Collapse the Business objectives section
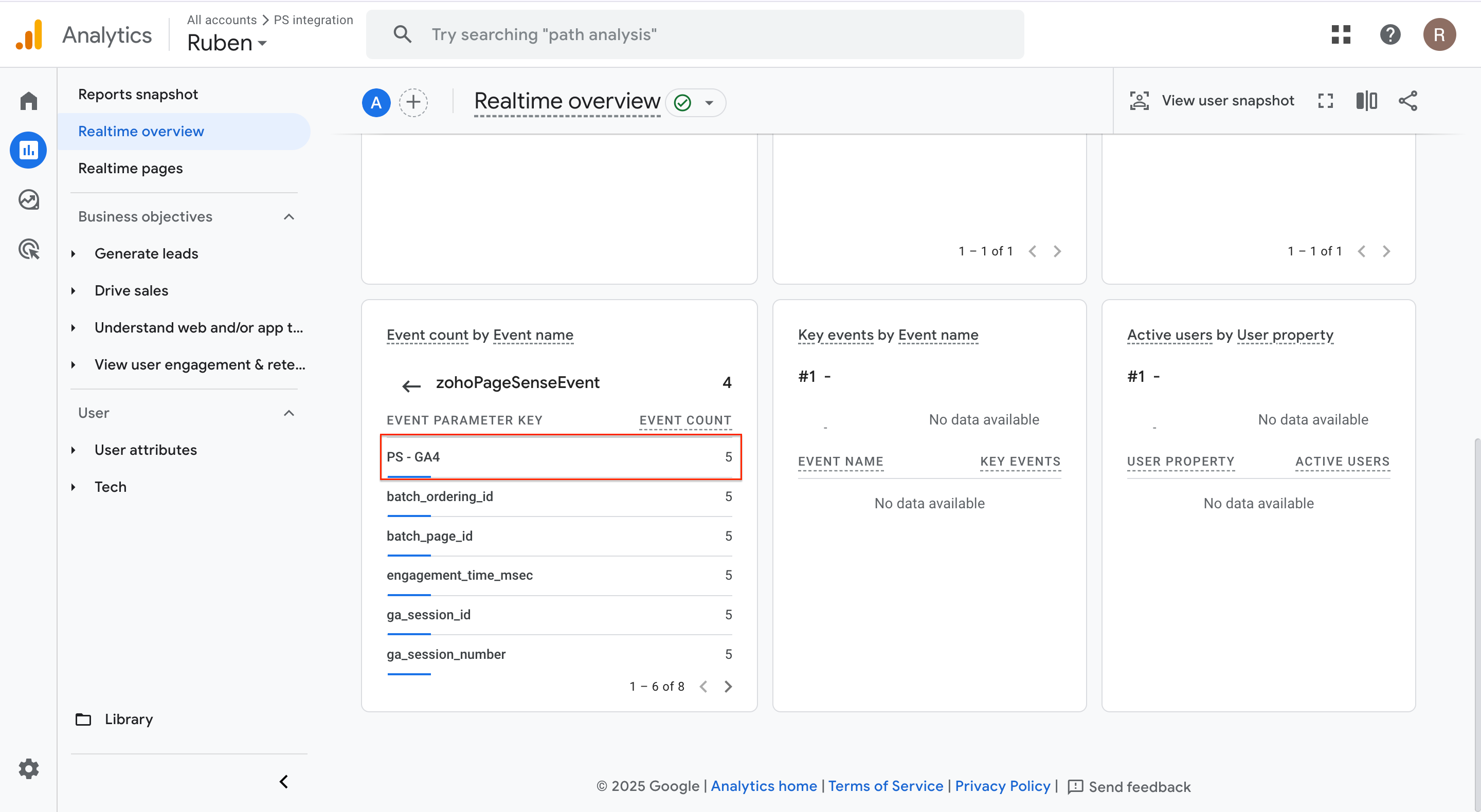This screenshot has height=812, width=1481. 289,217
